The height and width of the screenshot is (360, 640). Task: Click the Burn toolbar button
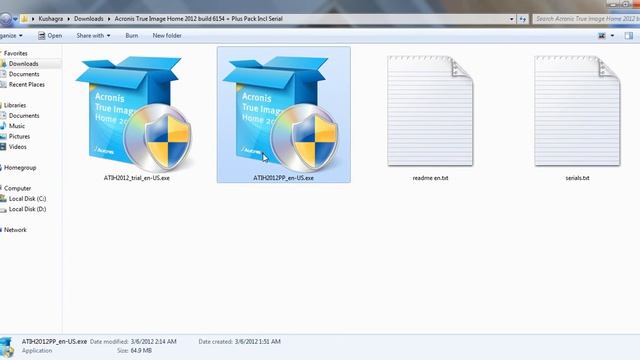pos(131,36)
